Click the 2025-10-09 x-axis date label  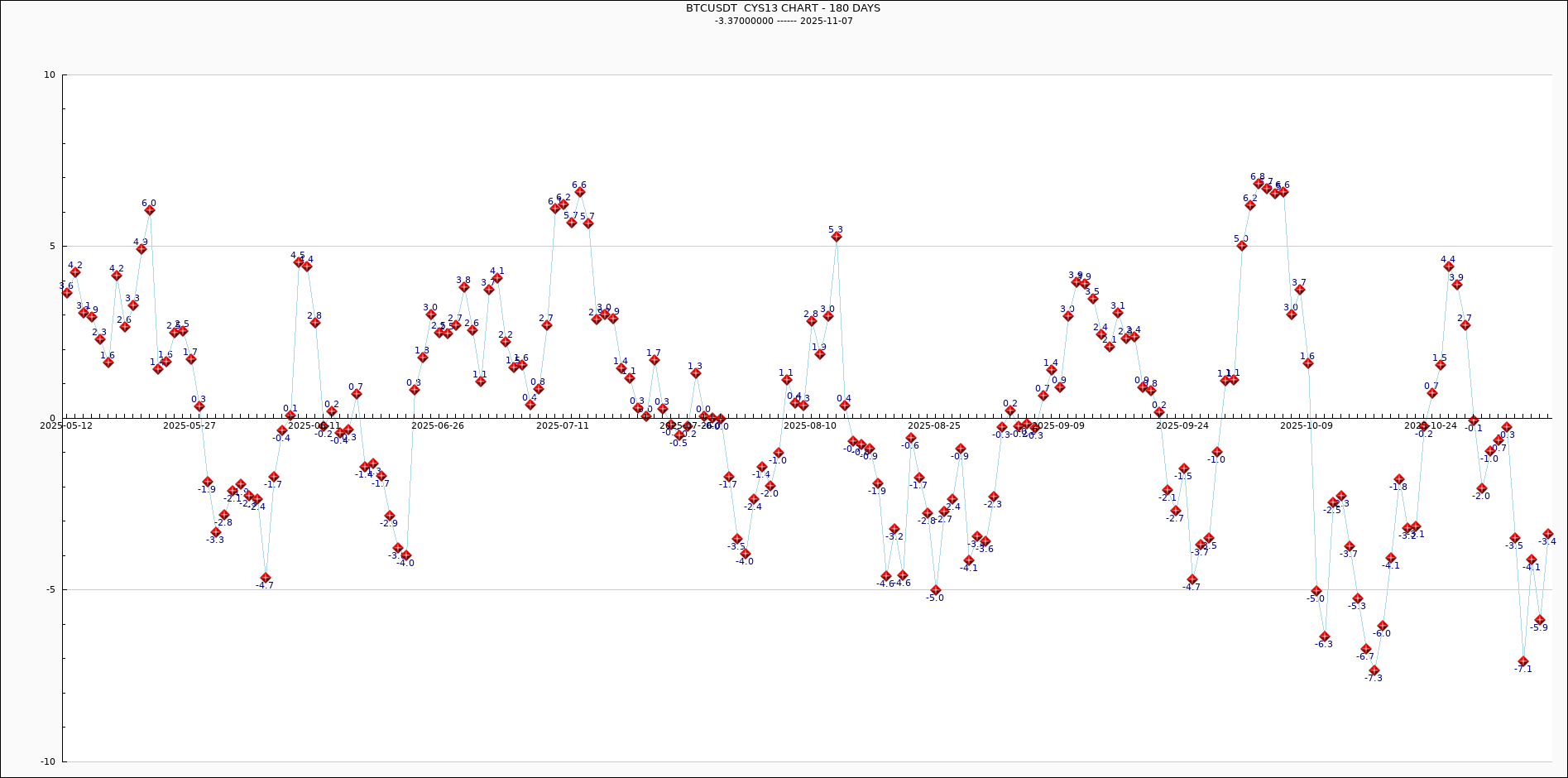pyautogui.click(x=1307, y=425)
